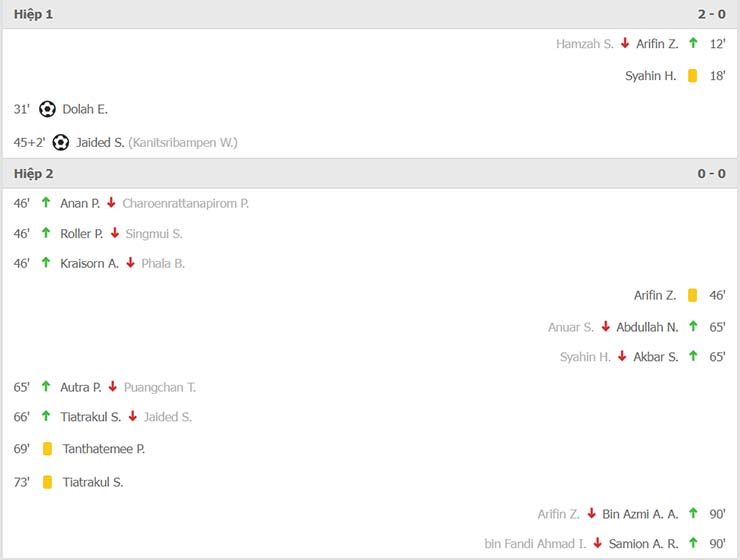Click green arrow next to Samion A. R.
The height and width of the screenshot is (560, 740).
pyautogui.click(x=693, y=544)
